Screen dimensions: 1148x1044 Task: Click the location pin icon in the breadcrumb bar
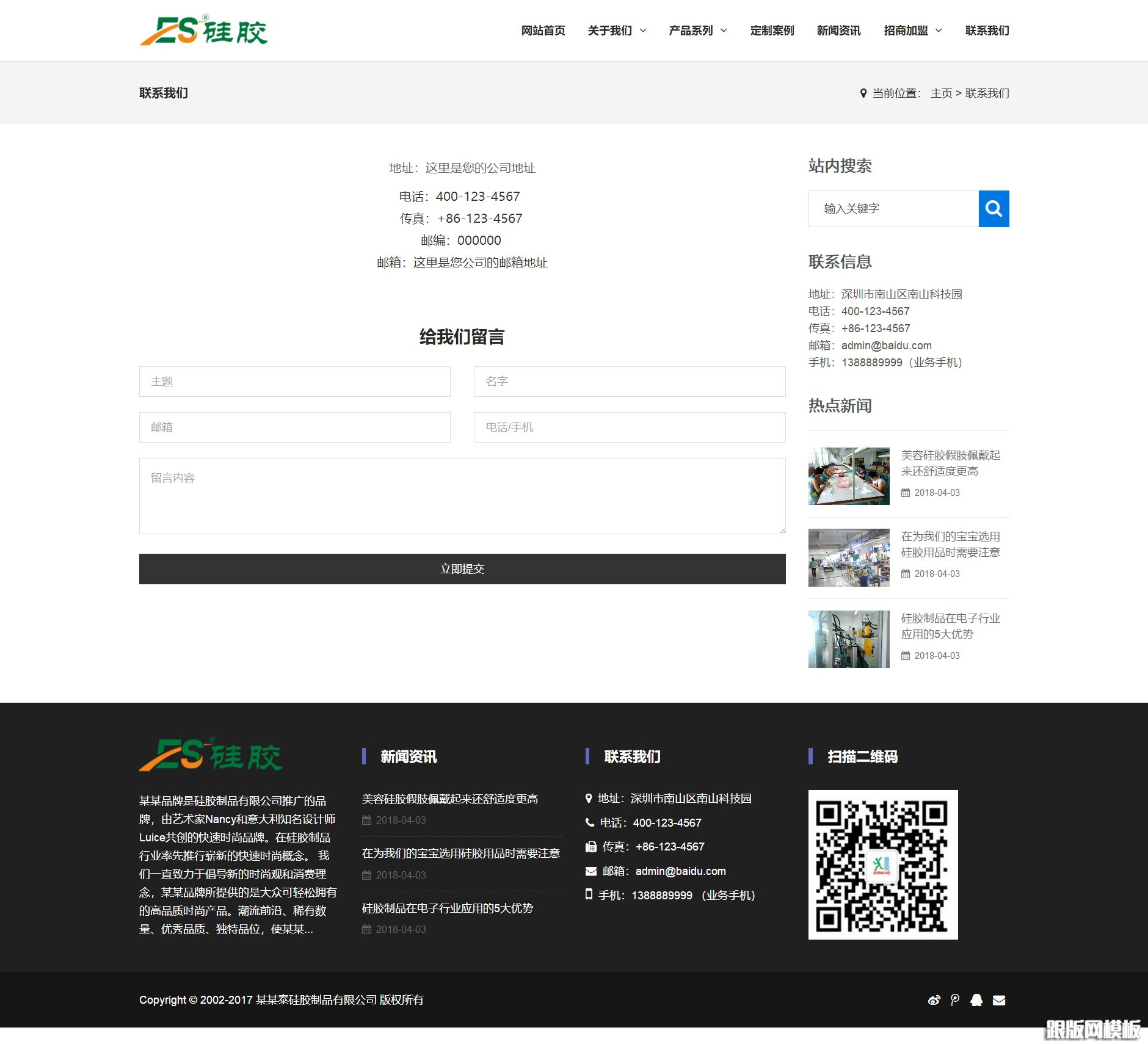pos(862,93)
